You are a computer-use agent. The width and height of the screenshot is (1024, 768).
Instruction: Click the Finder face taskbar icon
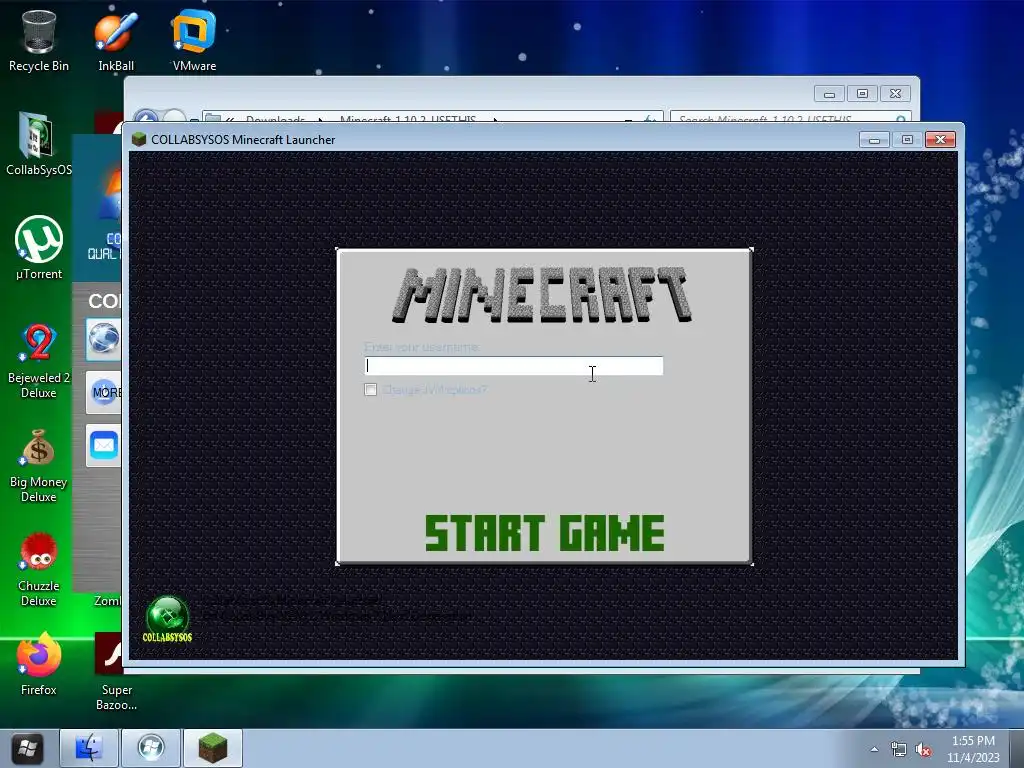[x=89, y=748]
